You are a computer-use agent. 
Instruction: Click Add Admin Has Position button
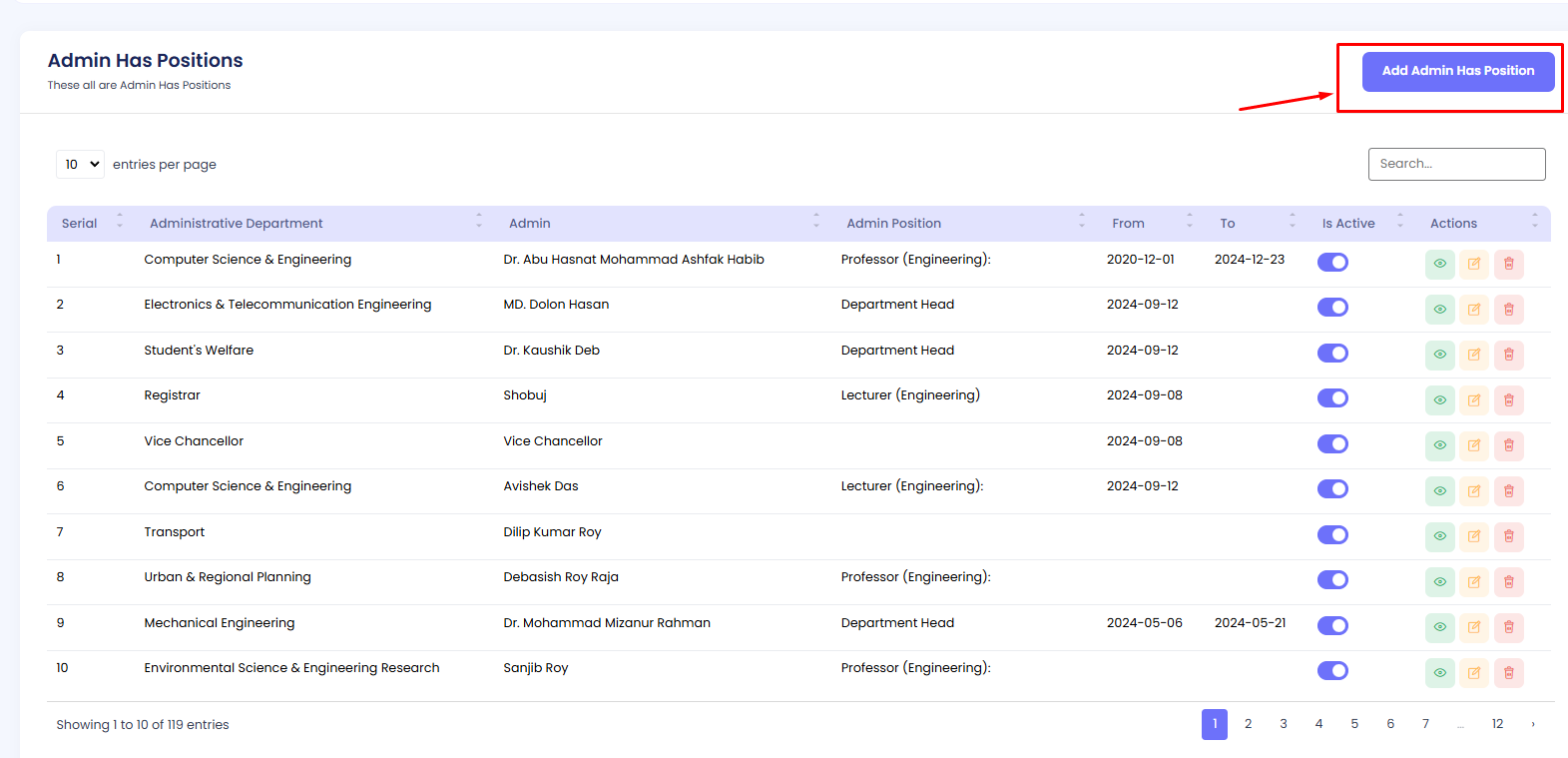1457,71
